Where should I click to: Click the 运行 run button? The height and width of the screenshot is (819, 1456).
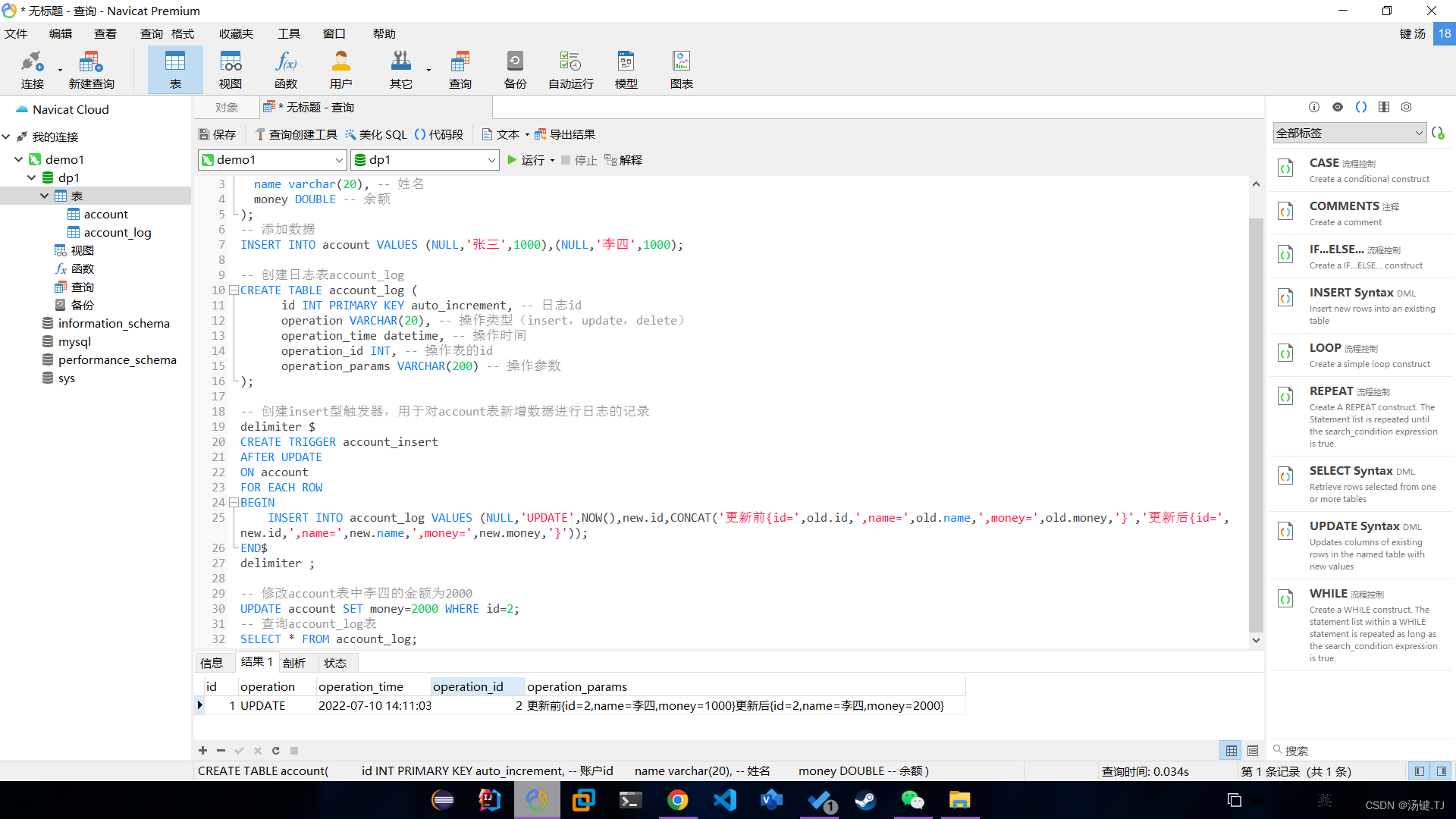(526, 160)
